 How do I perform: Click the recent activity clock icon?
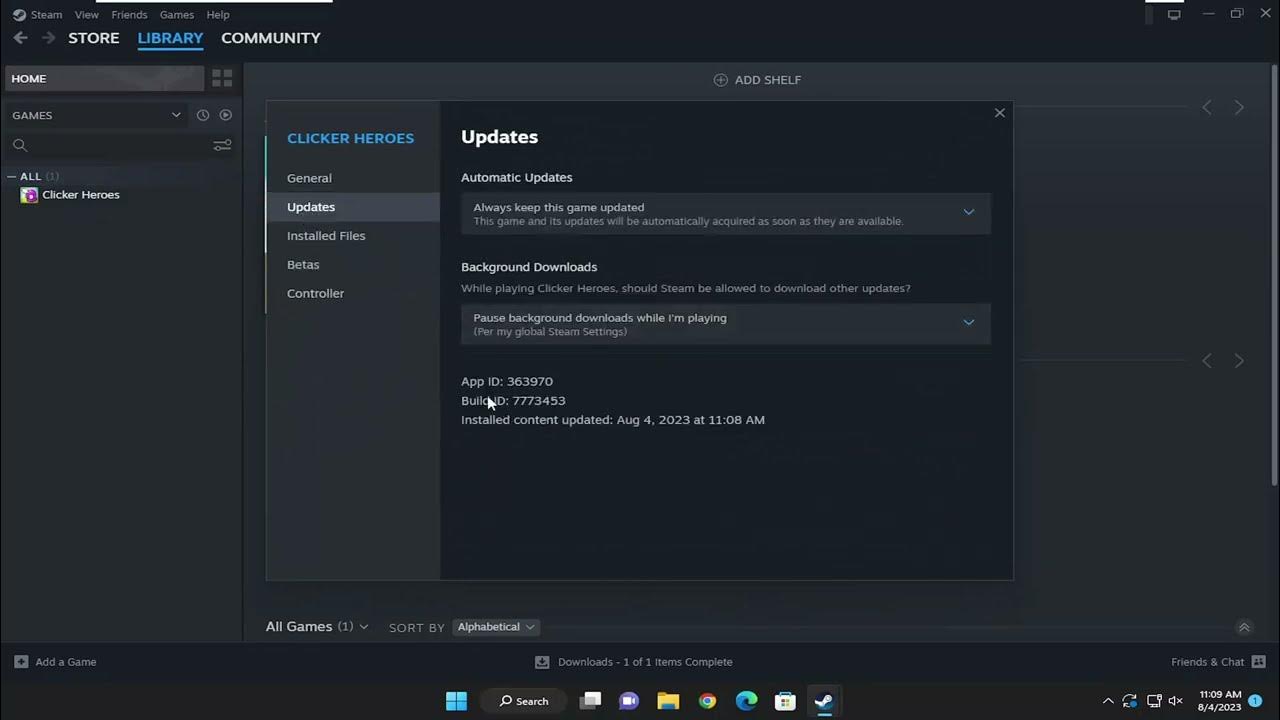203,115
